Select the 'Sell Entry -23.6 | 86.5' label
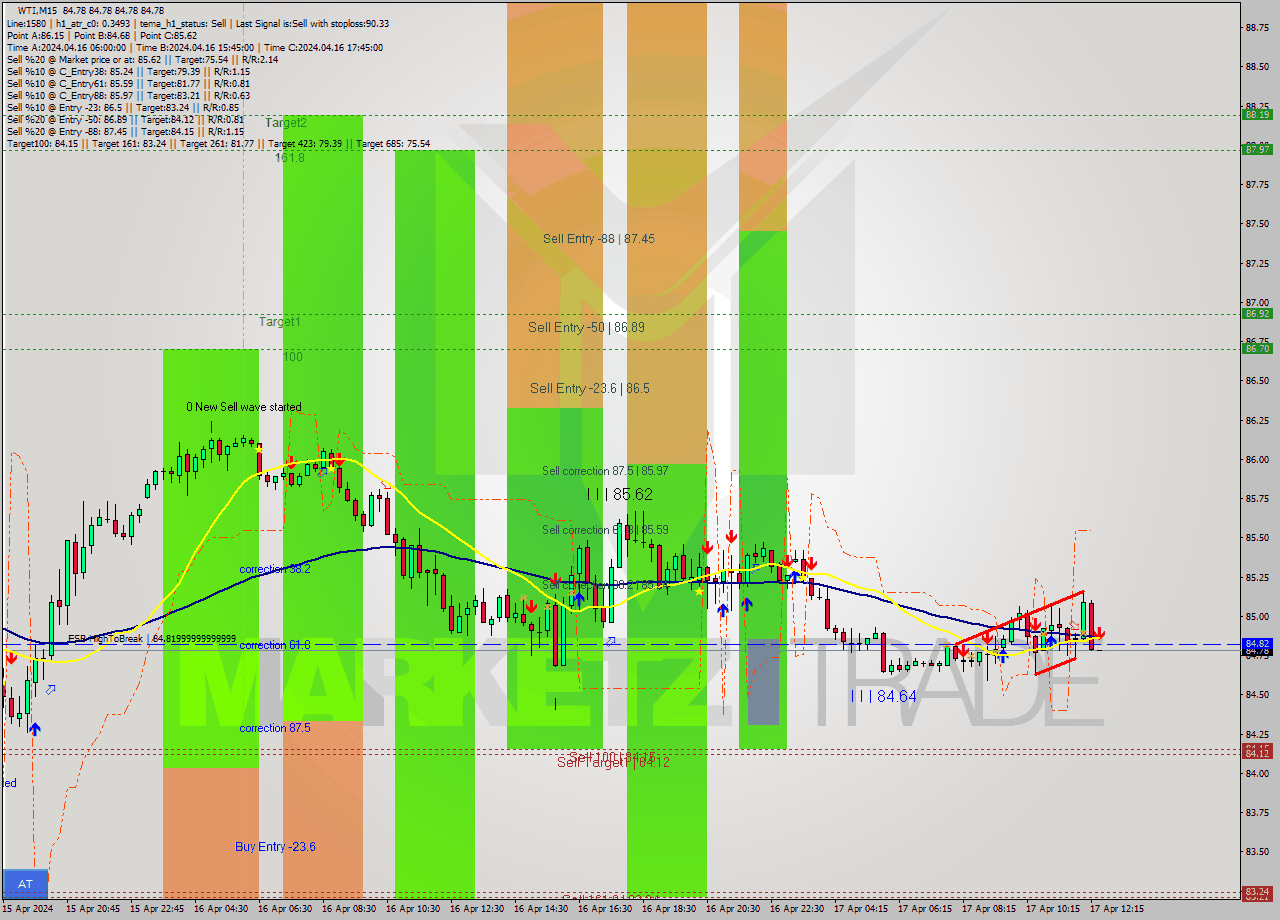Image resolution: width=1280 pixels, height=920 pixels. point(590,389)
